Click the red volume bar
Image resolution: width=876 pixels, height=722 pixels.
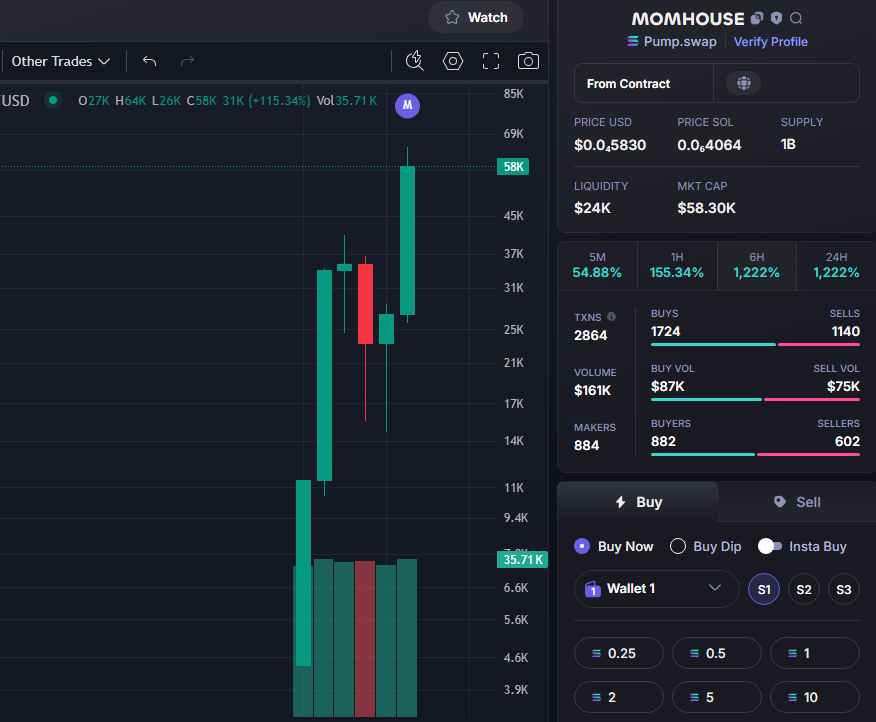365,639
